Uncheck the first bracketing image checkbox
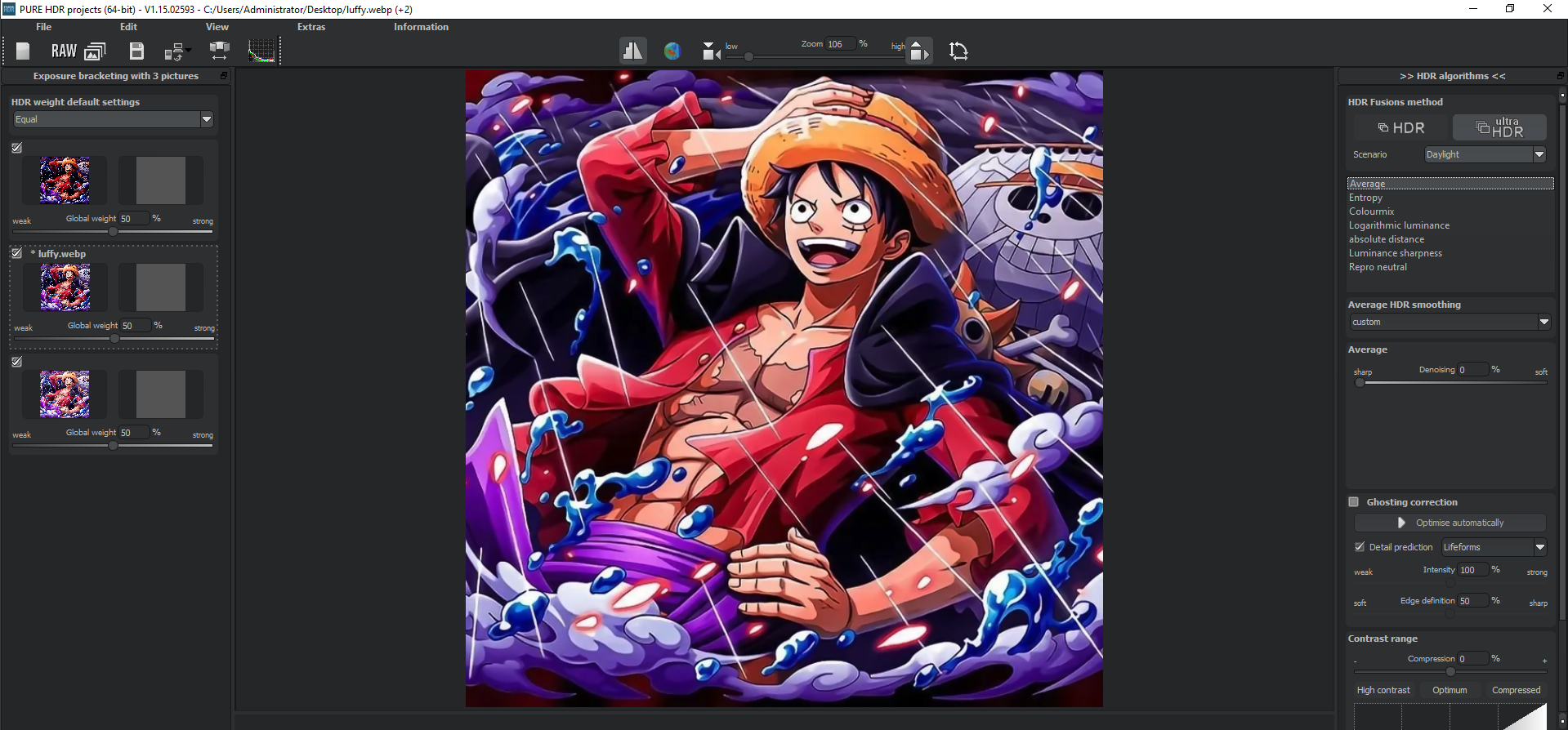1568x730 pixels. [x=17, y=148]
